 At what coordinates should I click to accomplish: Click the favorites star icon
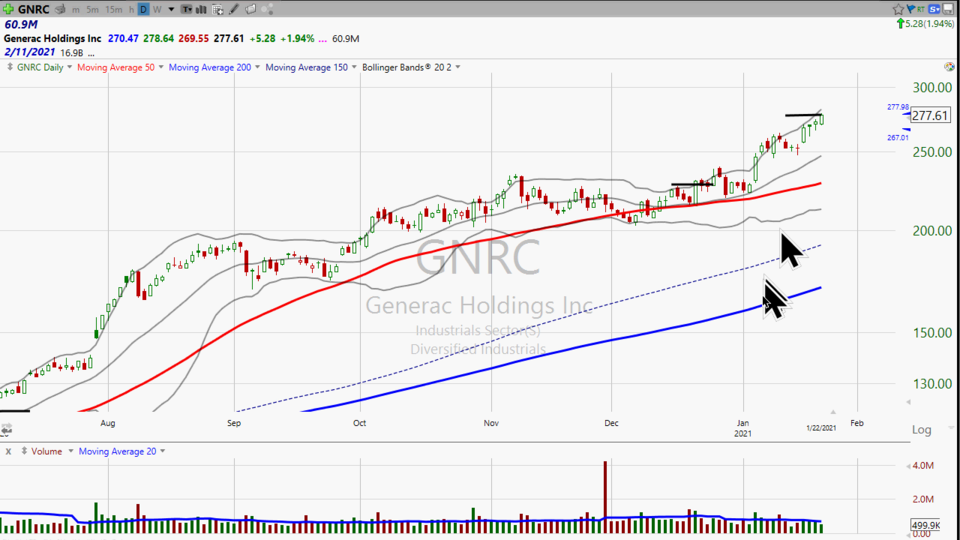coord(898,9)
